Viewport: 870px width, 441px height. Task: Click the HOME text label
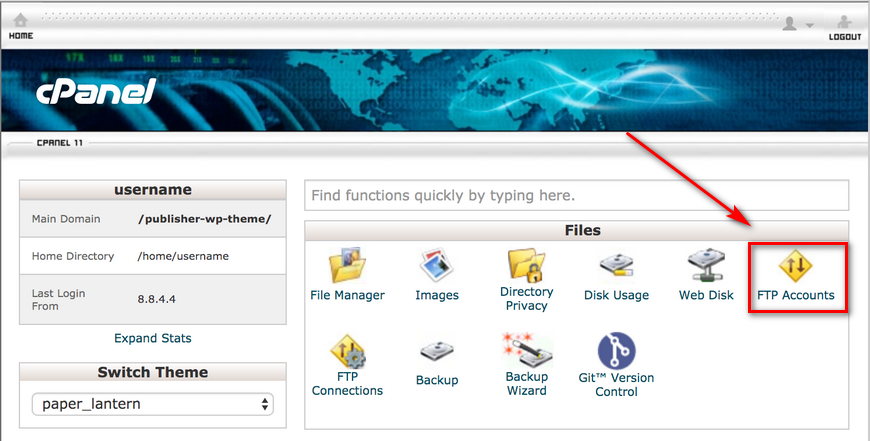tap(21, 36)
